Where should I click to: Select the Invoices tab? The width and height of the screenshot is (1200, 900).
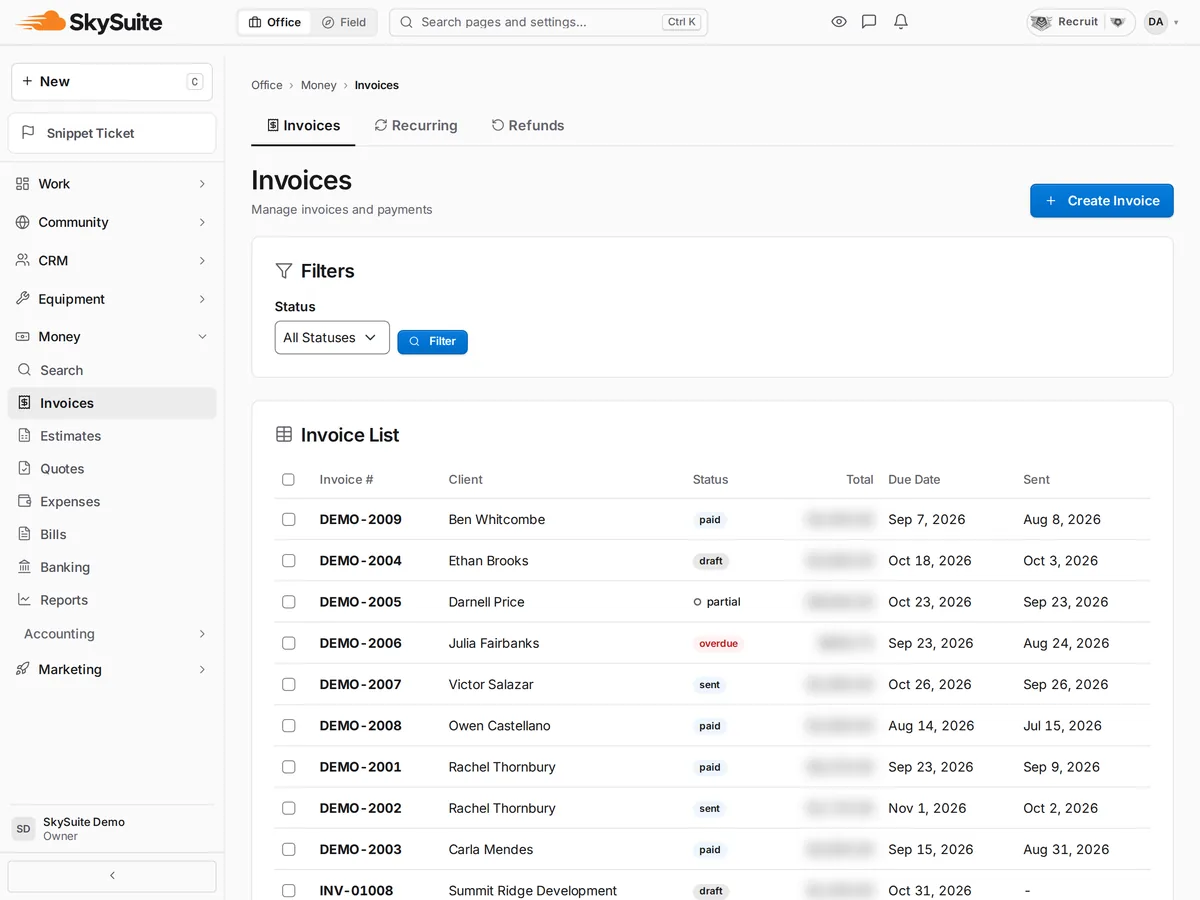pos(303,125)
